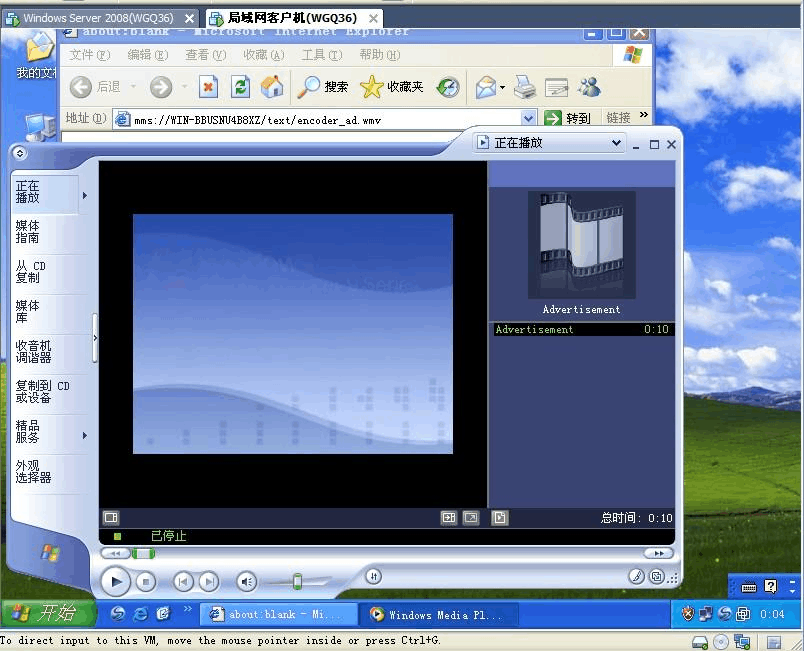Open the IE History icon
804x651 pixels.
448,87
